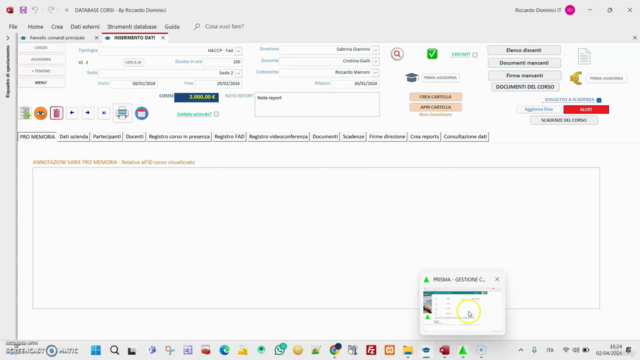The height and width of the screenshot is (360, 640).
Task: Click the red Access taskbar icon
Action: (444, 350)
